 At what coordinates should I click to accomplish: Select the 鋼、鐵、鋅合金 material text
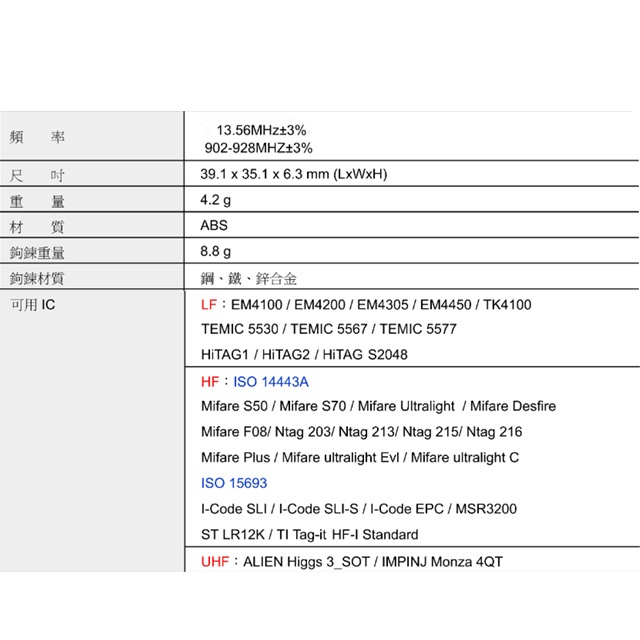(249, 279)
